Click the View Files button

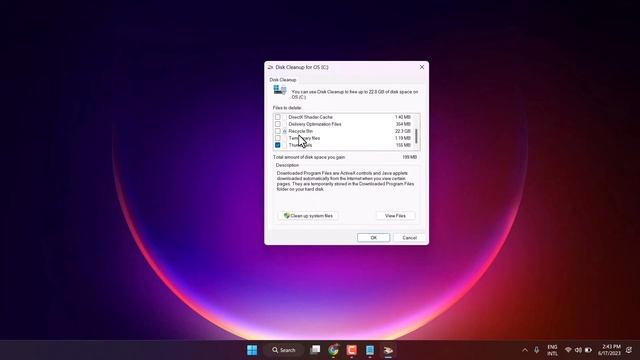(395, 216)
